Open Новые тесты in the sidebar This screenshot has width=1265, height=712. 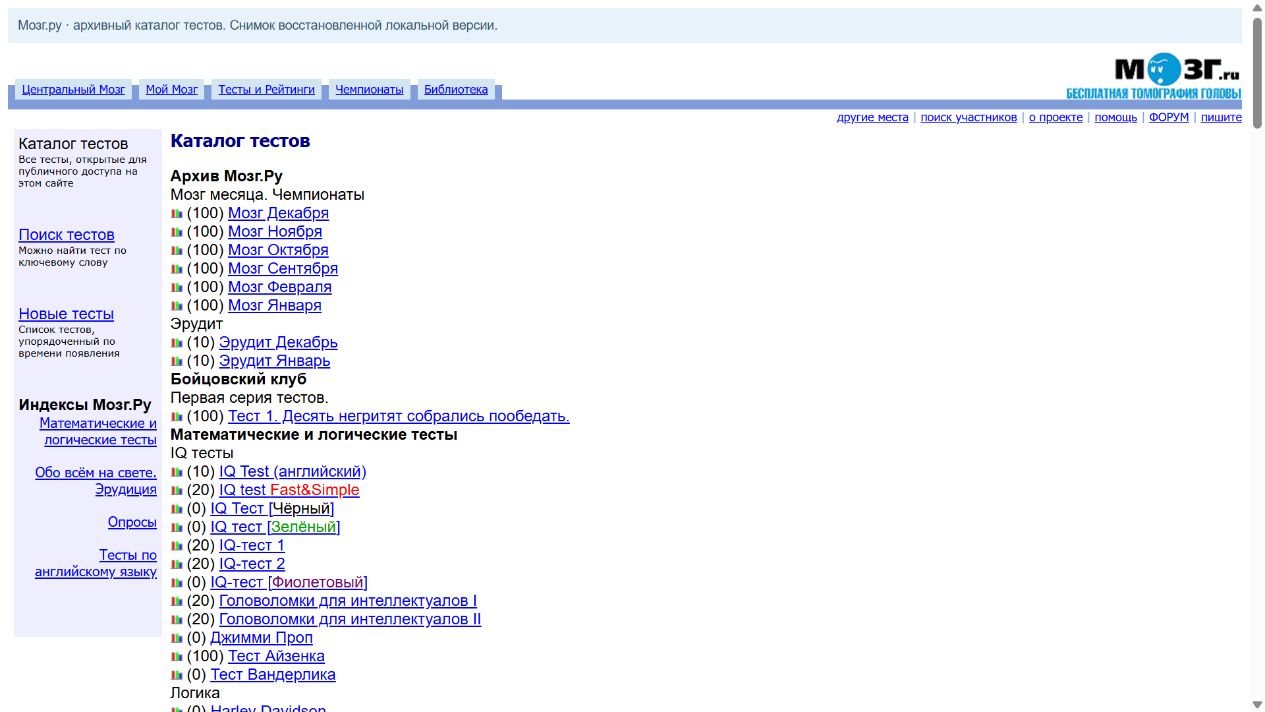66,314
